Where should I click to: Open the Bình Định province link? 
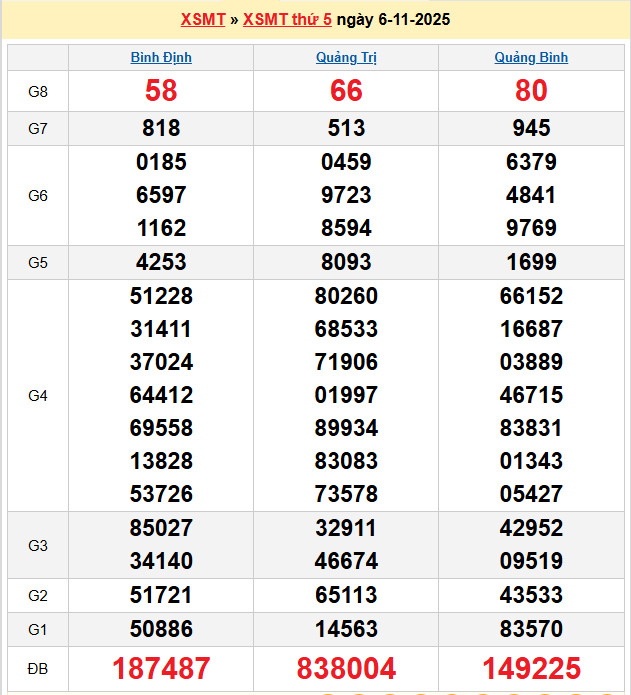point(161,58)
